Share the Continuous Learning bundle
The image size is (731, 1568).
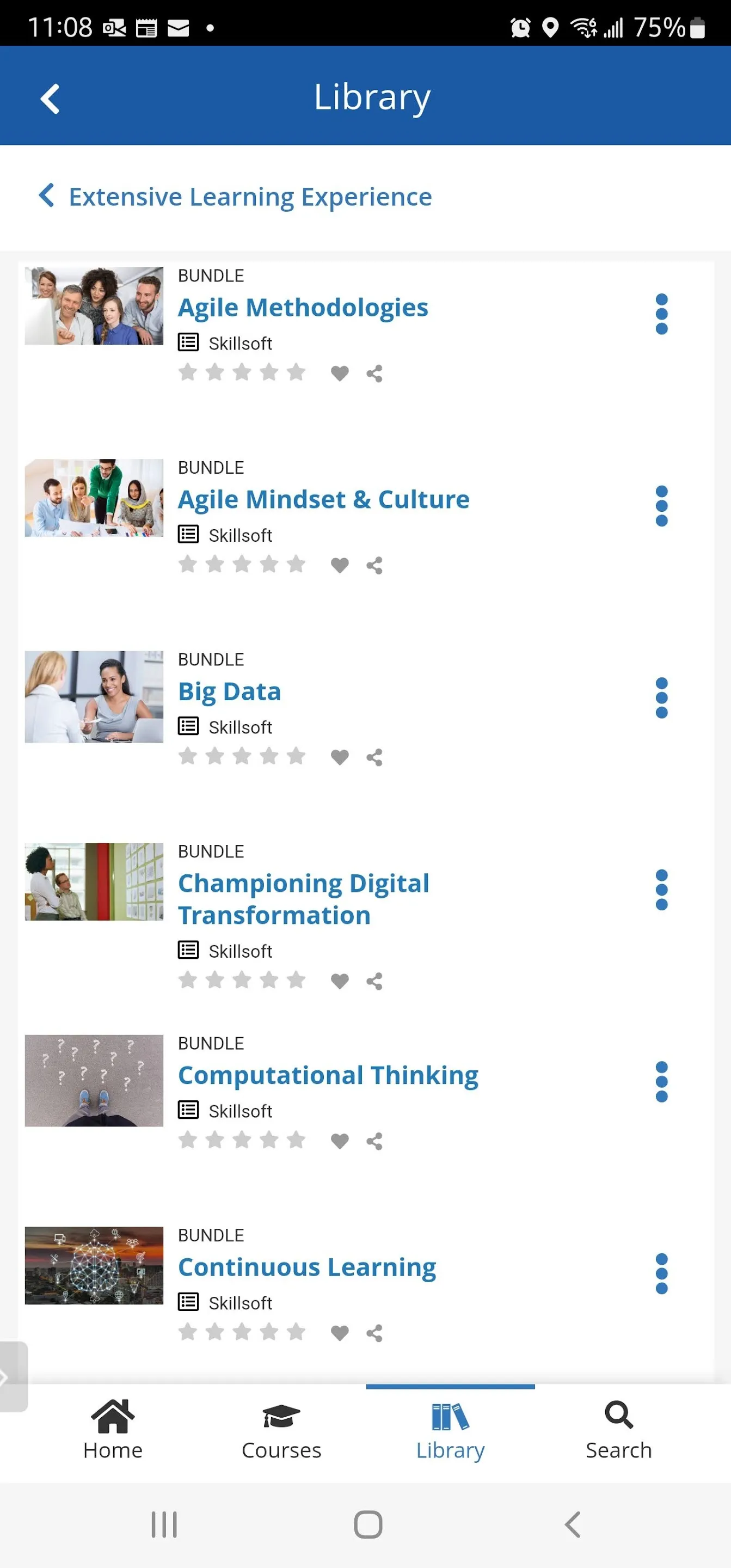pos(374,1333)
